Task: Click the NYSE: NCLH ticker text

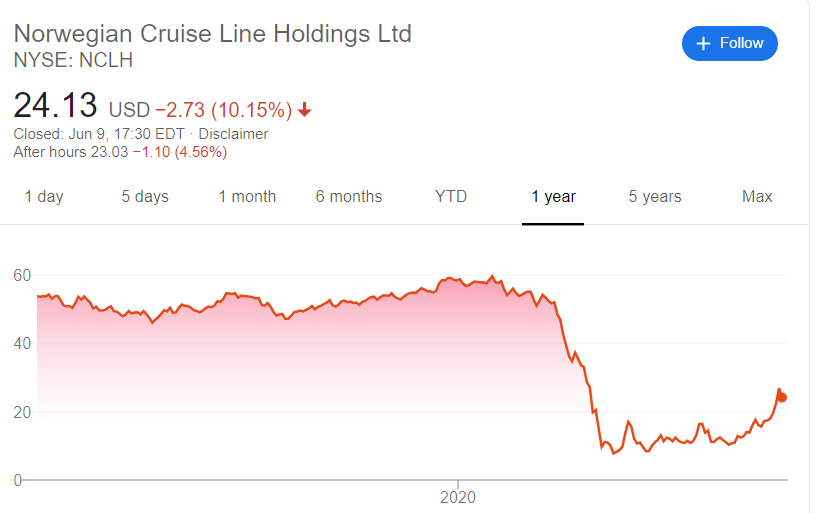Action: [73, 61]
